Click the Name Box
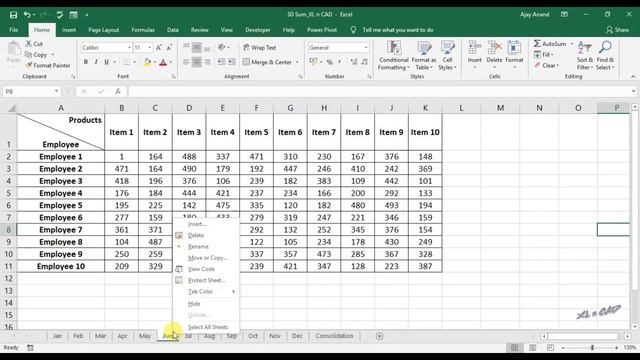Image resolution: width=640 pixels, height=360 pixels. [x=31, y=91]
